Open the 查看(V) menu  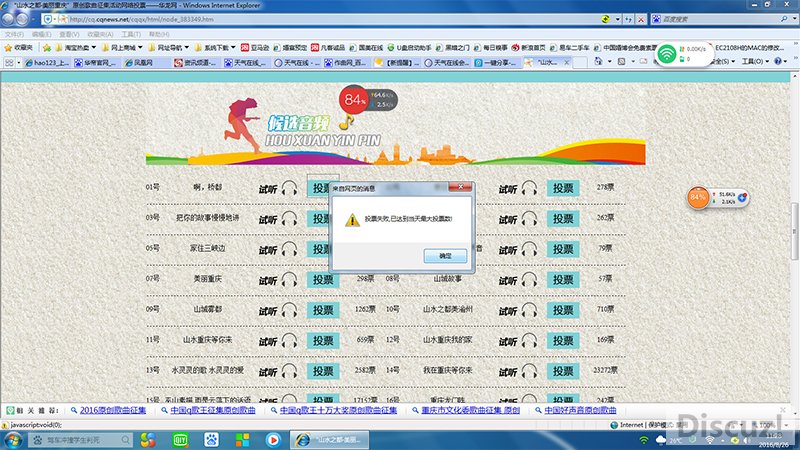(x=69, y=34)
